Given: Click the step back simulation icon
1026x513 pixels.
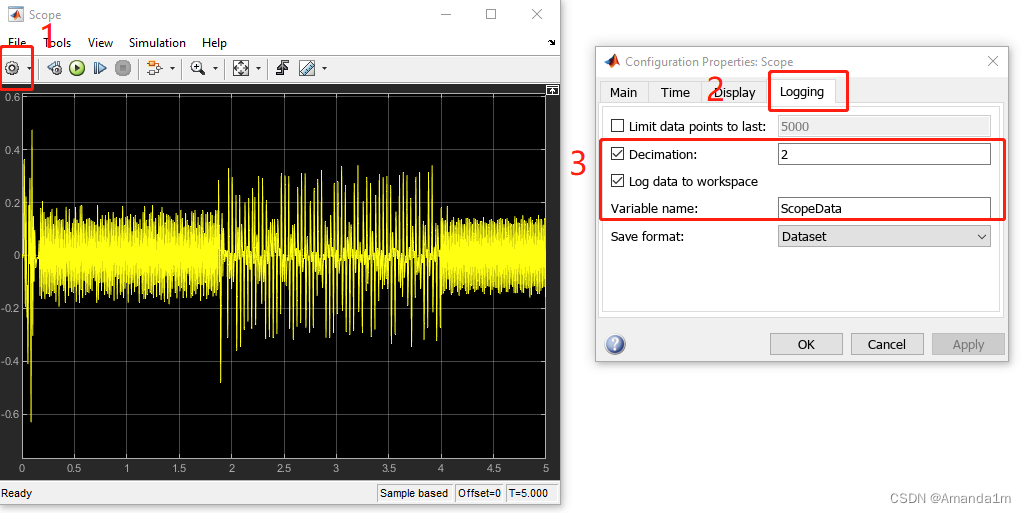Looking at the screenshot, I should 55,68.
